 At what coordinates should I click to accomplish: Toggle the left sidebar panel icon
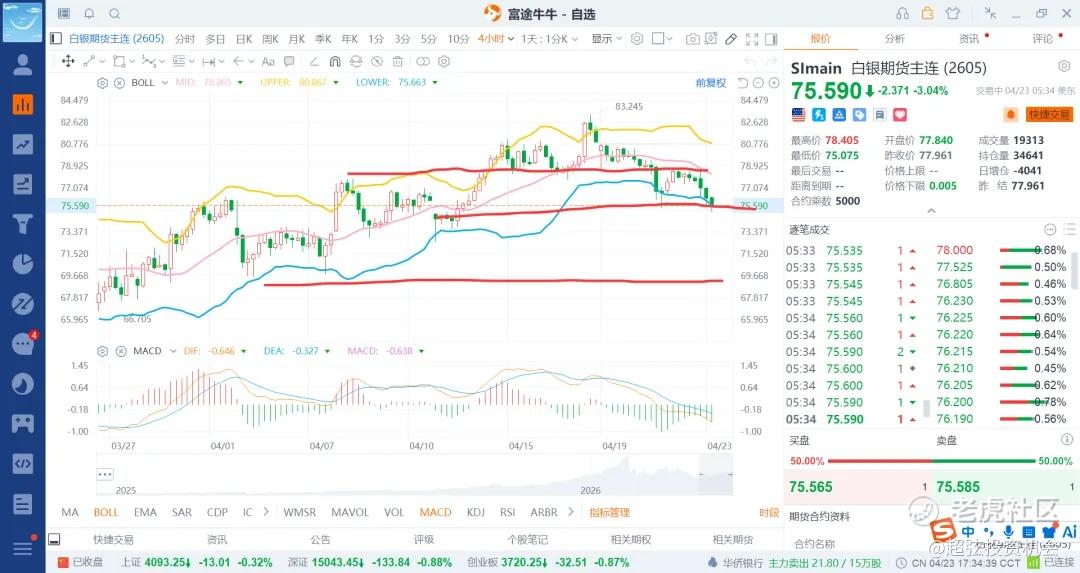tap(56, 39)
